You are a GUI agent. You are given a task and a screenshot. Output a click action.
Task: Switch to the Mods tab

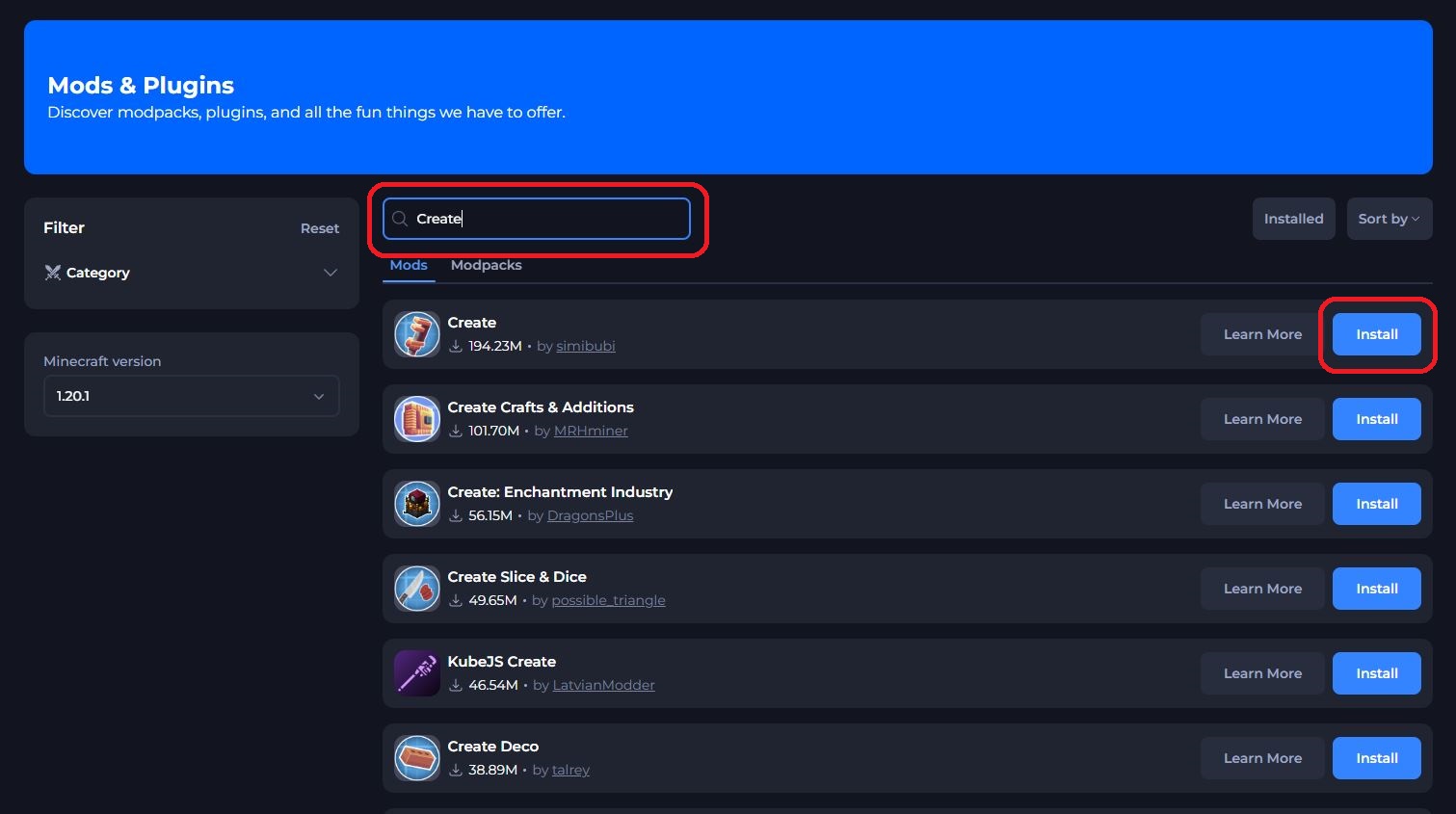(409, 265)
